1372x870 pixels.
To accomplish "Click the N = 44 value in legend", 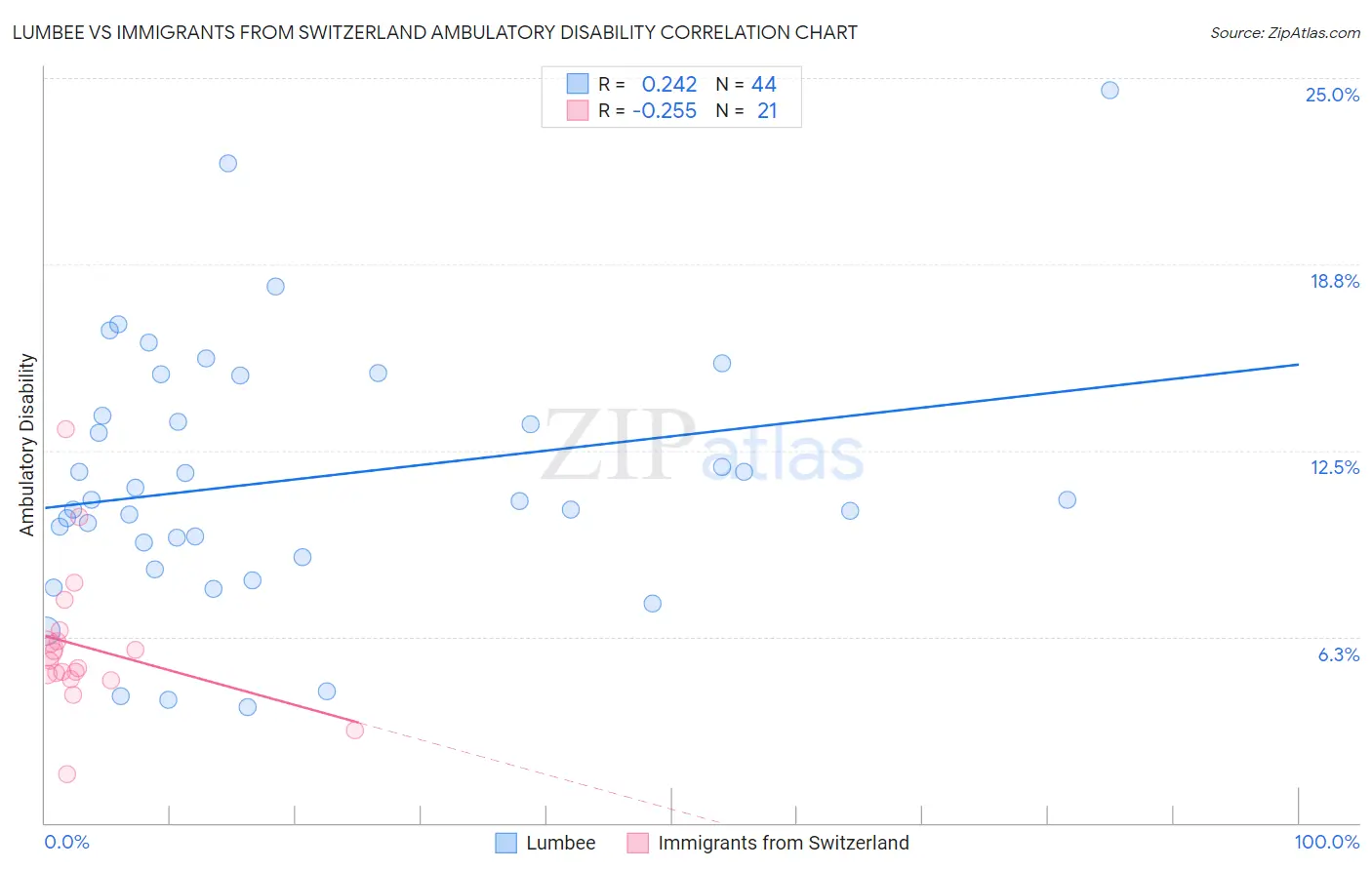I will click(x=747, y=84).
